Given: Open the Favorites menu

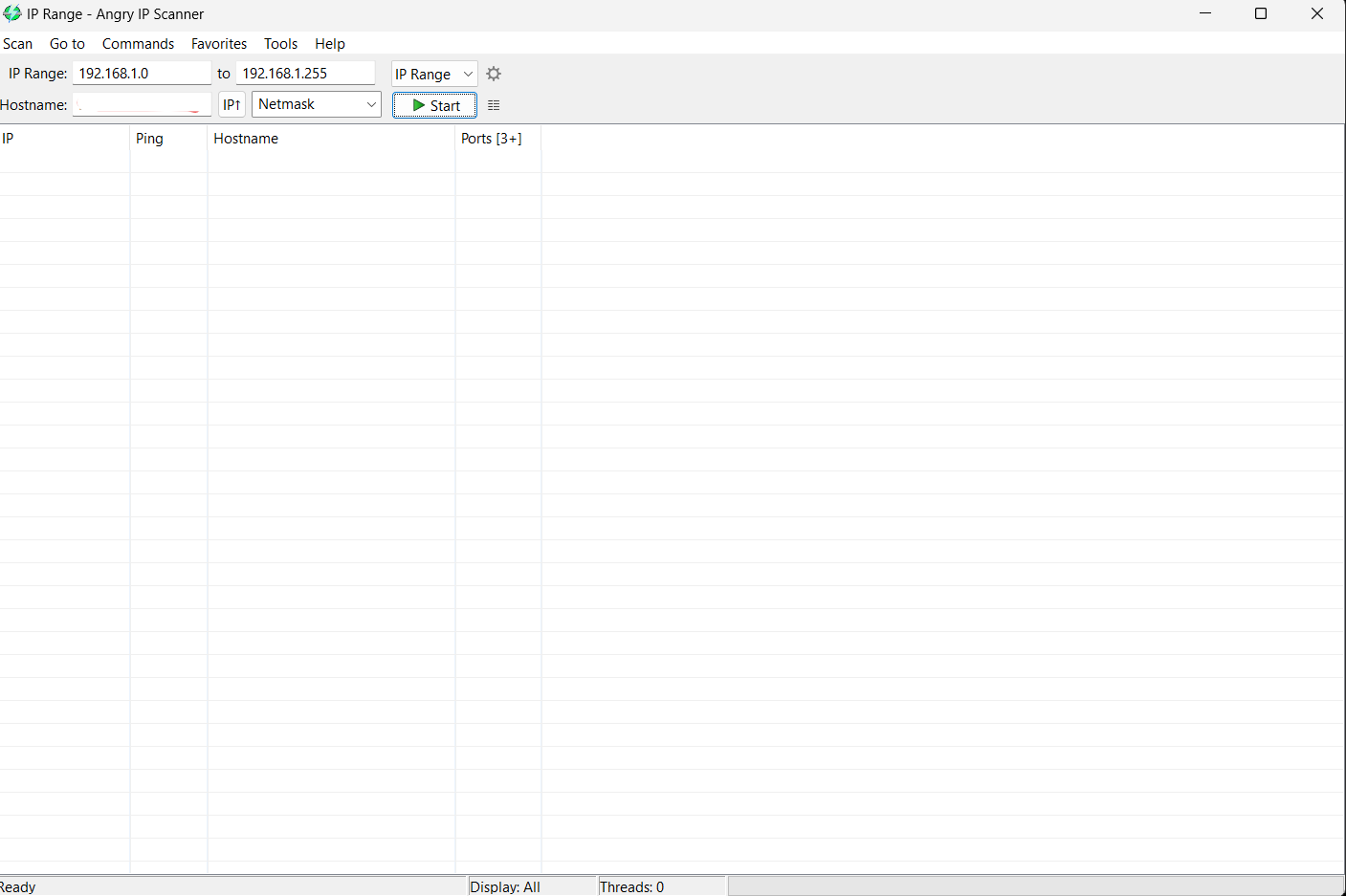Looking at the screenshot, I should click(x=219, y=44).
